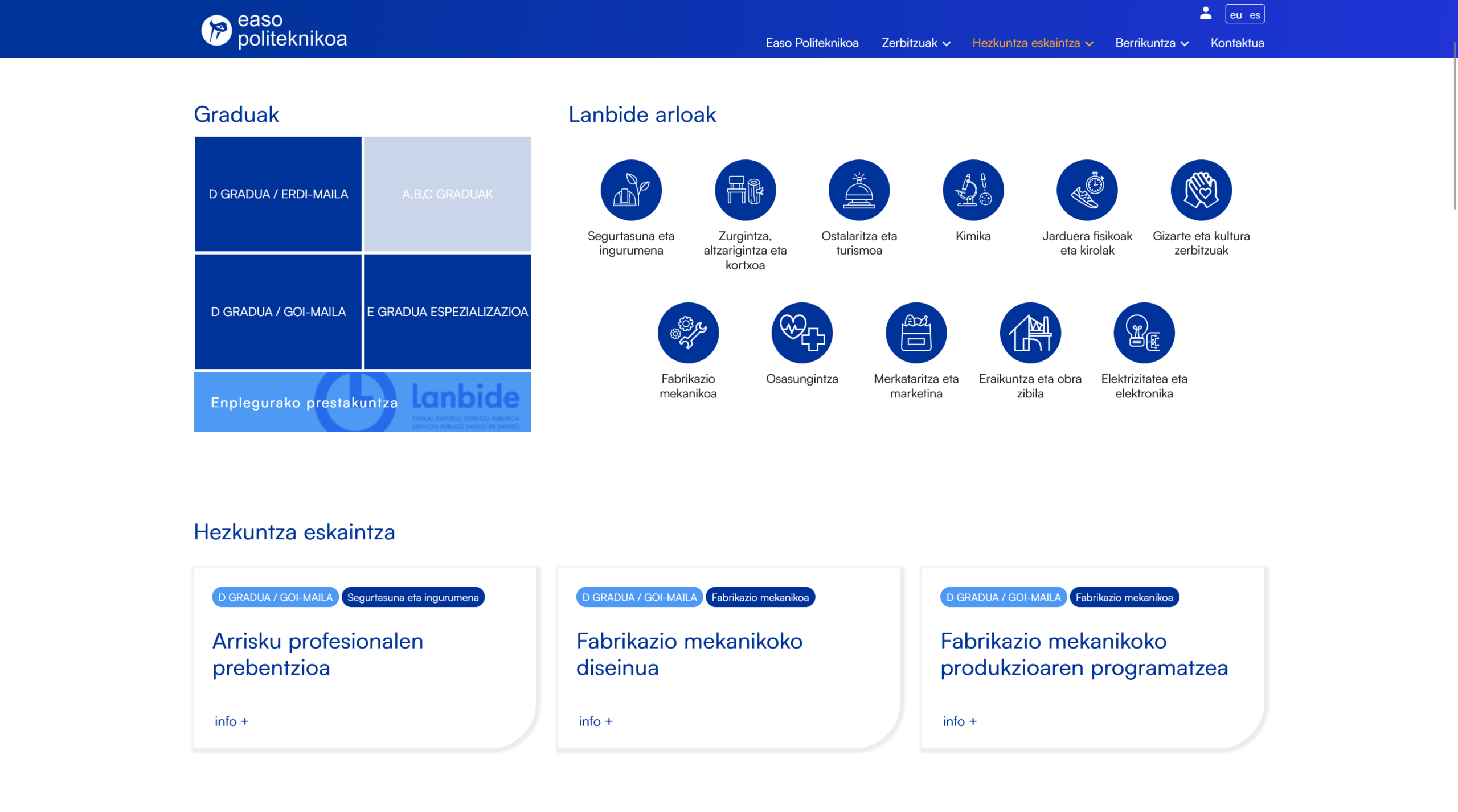Open the Kontaktua menu item

pyautogui.click(x=1237, y=43)
